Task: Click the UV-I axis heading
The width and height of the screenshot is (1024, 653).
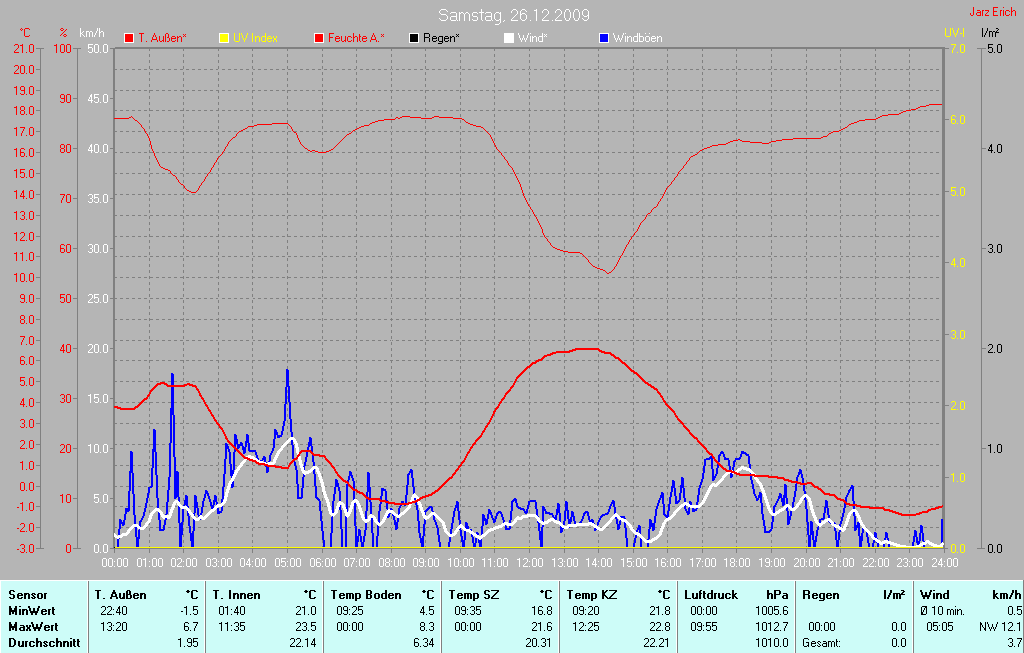Action: (x=954, y=33)
